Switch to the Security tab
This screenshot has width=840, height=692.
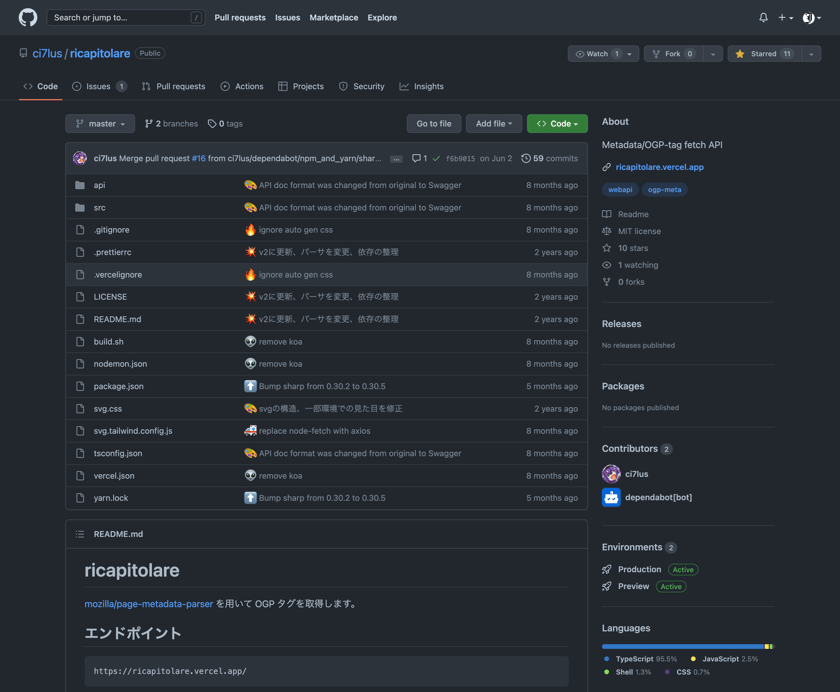pyautogui.click(x=362, y=86)
